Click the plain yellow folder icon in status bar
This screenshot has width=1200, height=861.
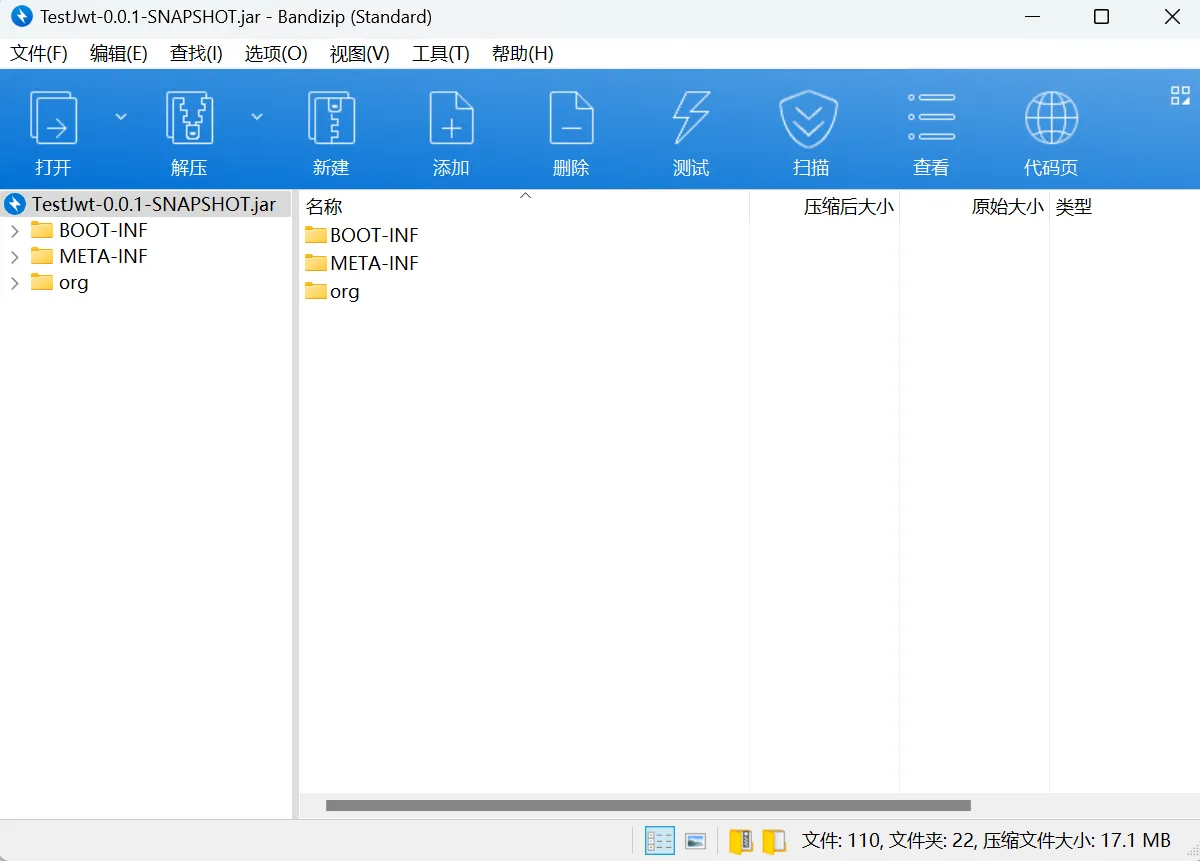(774, 841)
